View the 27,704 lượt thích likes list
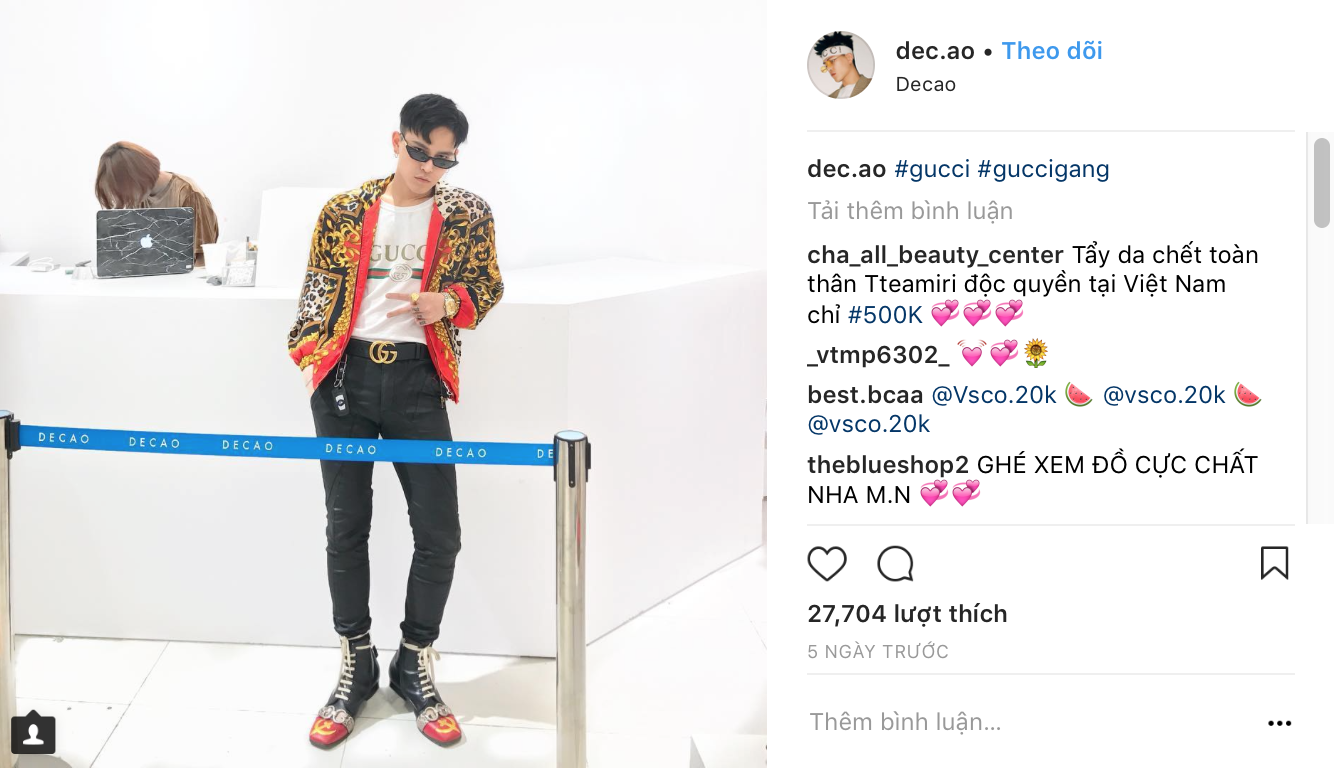The image size is (1334, 768). (907, 614)
